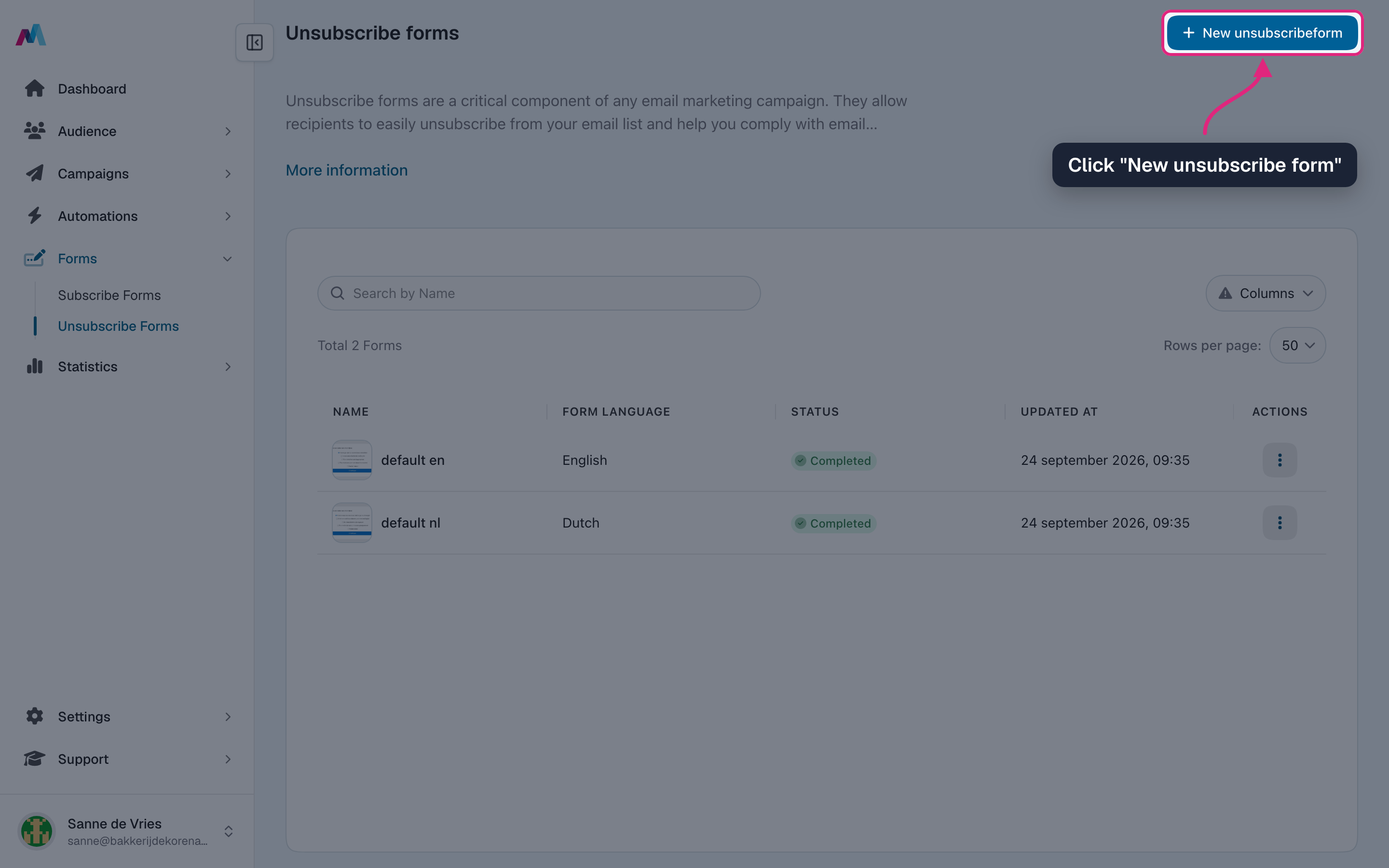
Task: Expand the Support menu chevron
Action: point(228,759)
